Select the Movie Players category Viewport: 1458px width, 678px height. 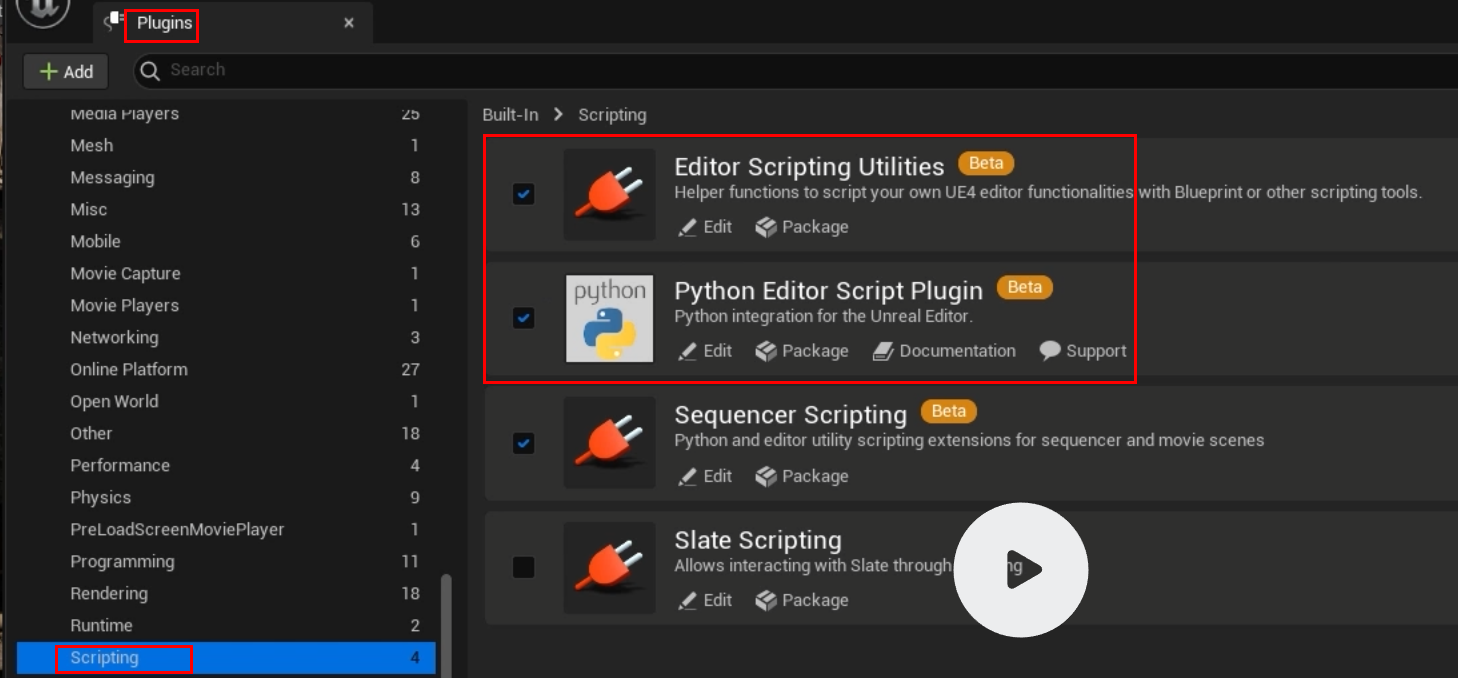click(226, 306)
